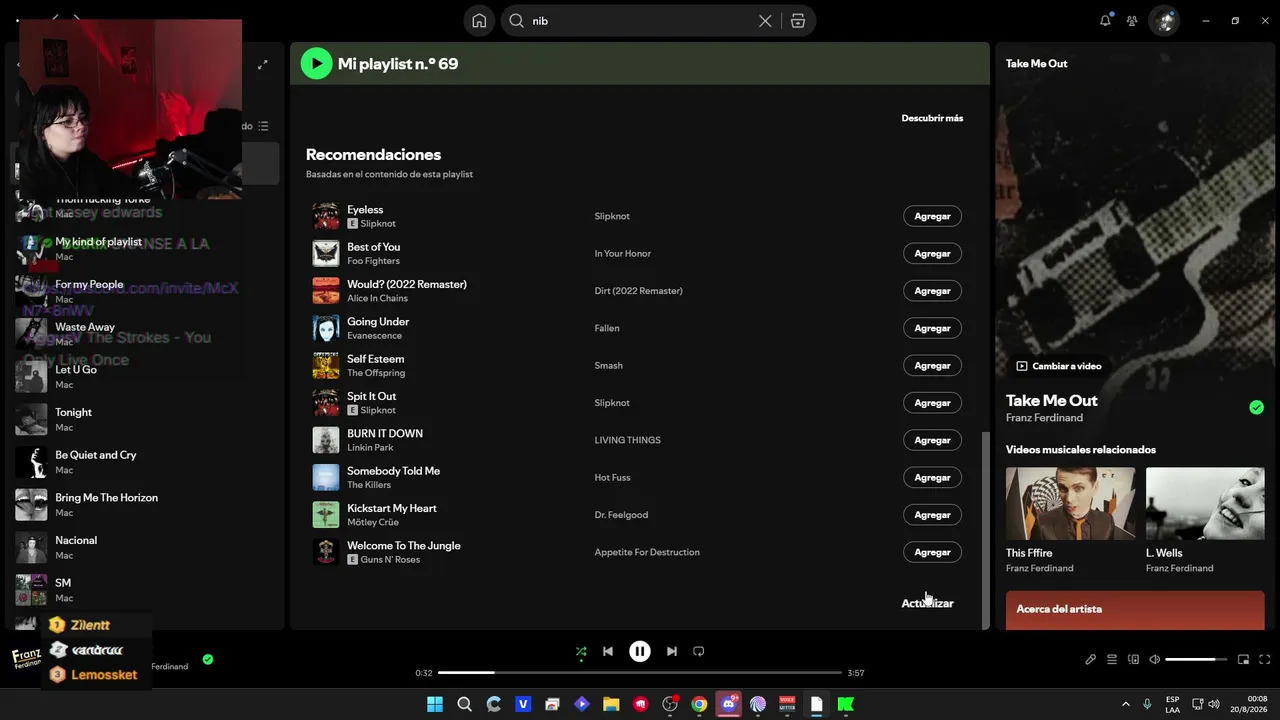Open Discord from the taskbar

click(729, 704)
